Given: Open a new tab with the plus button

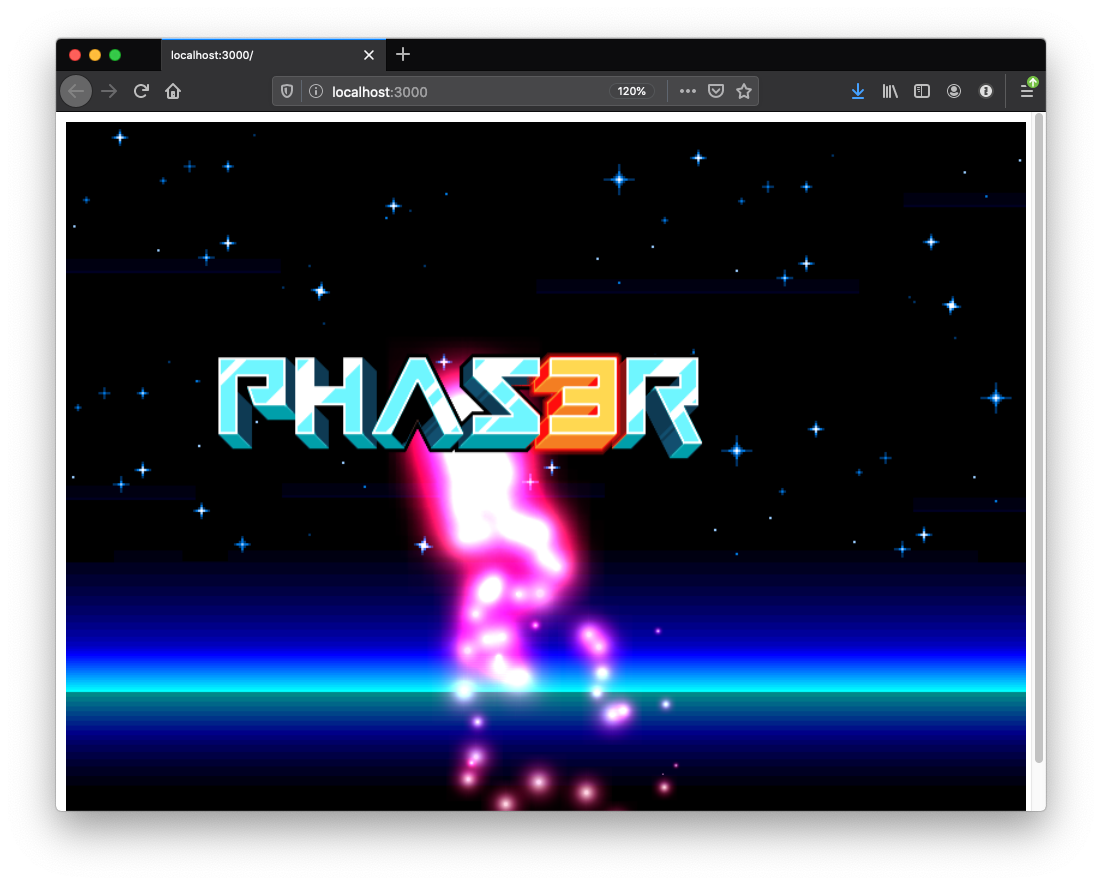Looking at the screenshot, I should coord(402,55).
